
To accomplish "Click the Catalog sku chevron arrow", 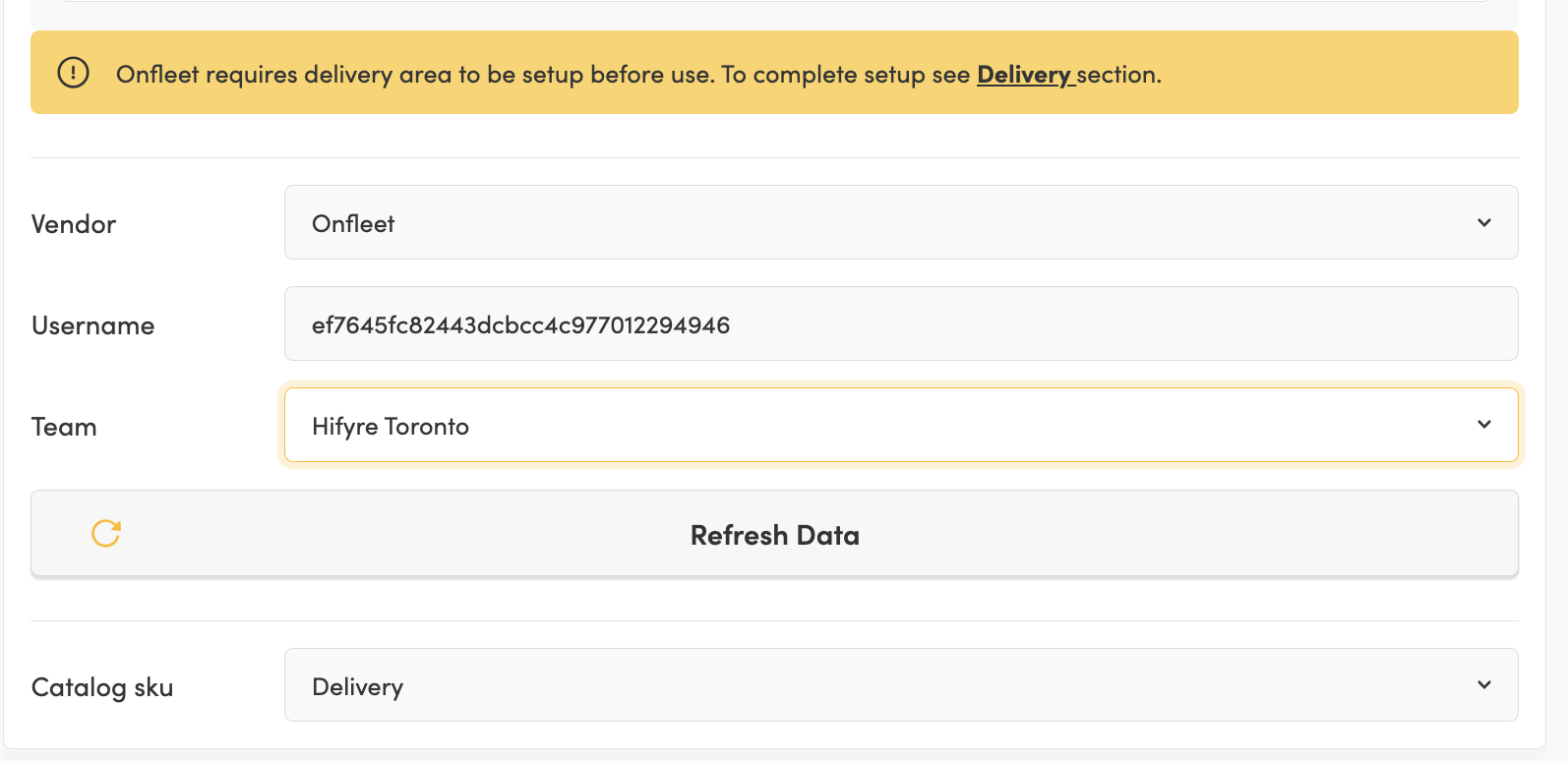I will 1484,685.
